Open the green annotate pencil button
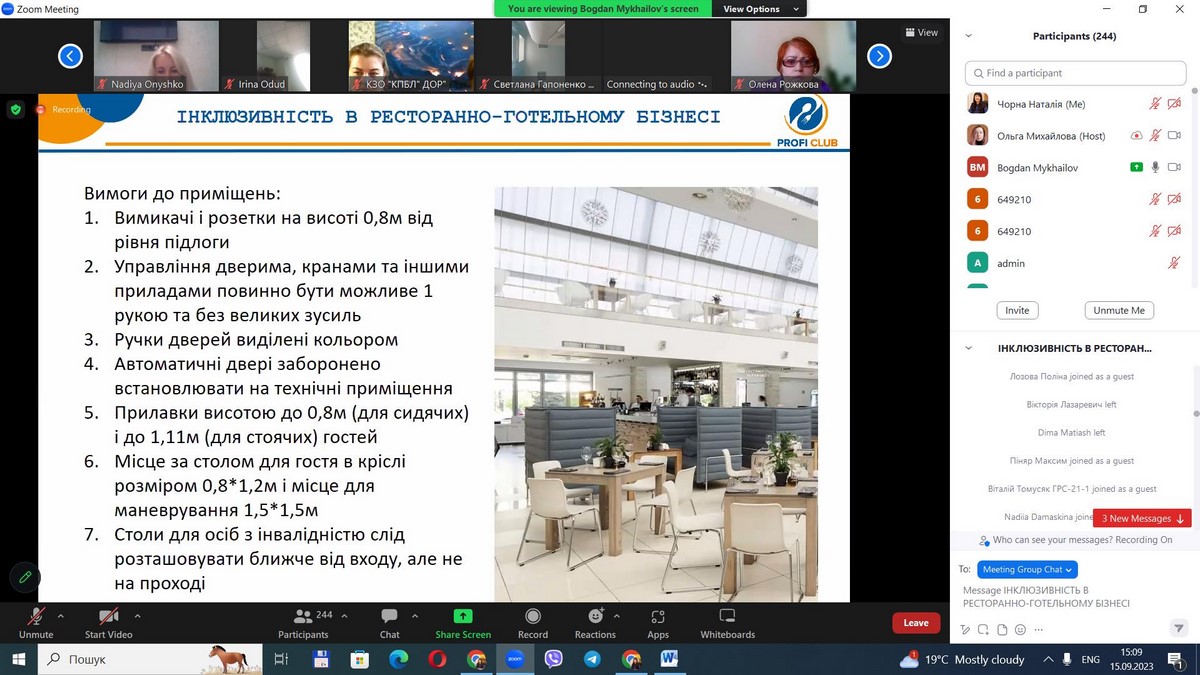 [x=24, y=577]
